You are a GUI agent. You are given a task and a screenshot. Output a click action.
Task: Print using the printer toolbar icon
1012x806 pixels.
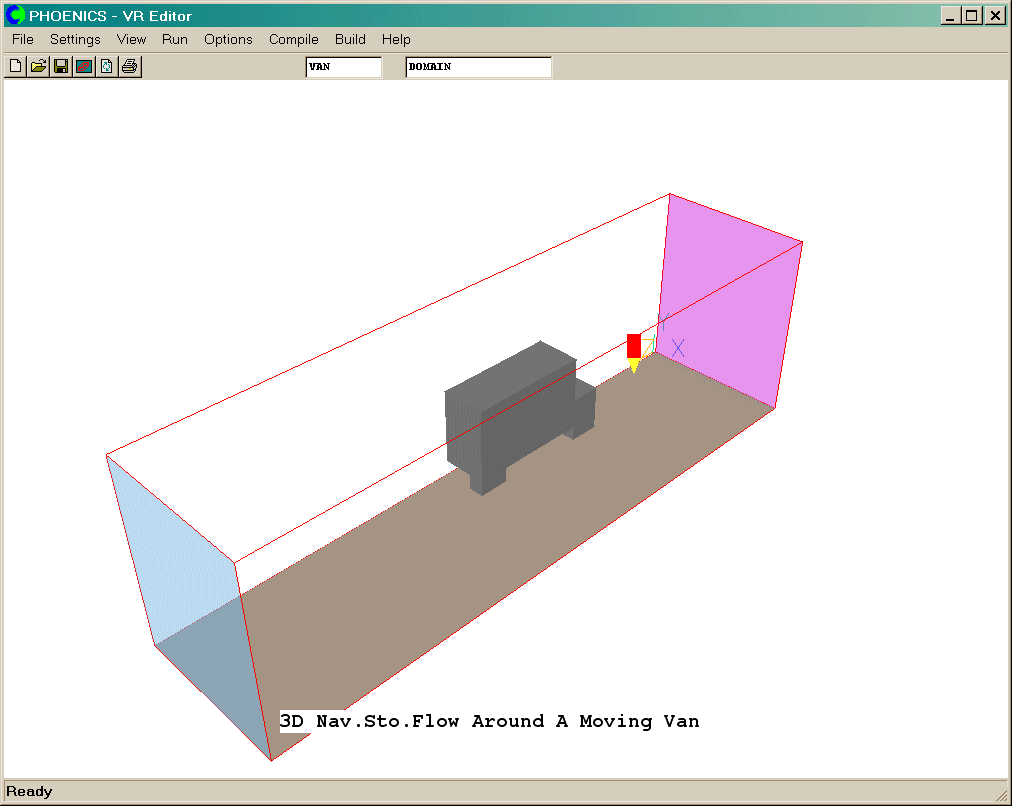(130, 67)
